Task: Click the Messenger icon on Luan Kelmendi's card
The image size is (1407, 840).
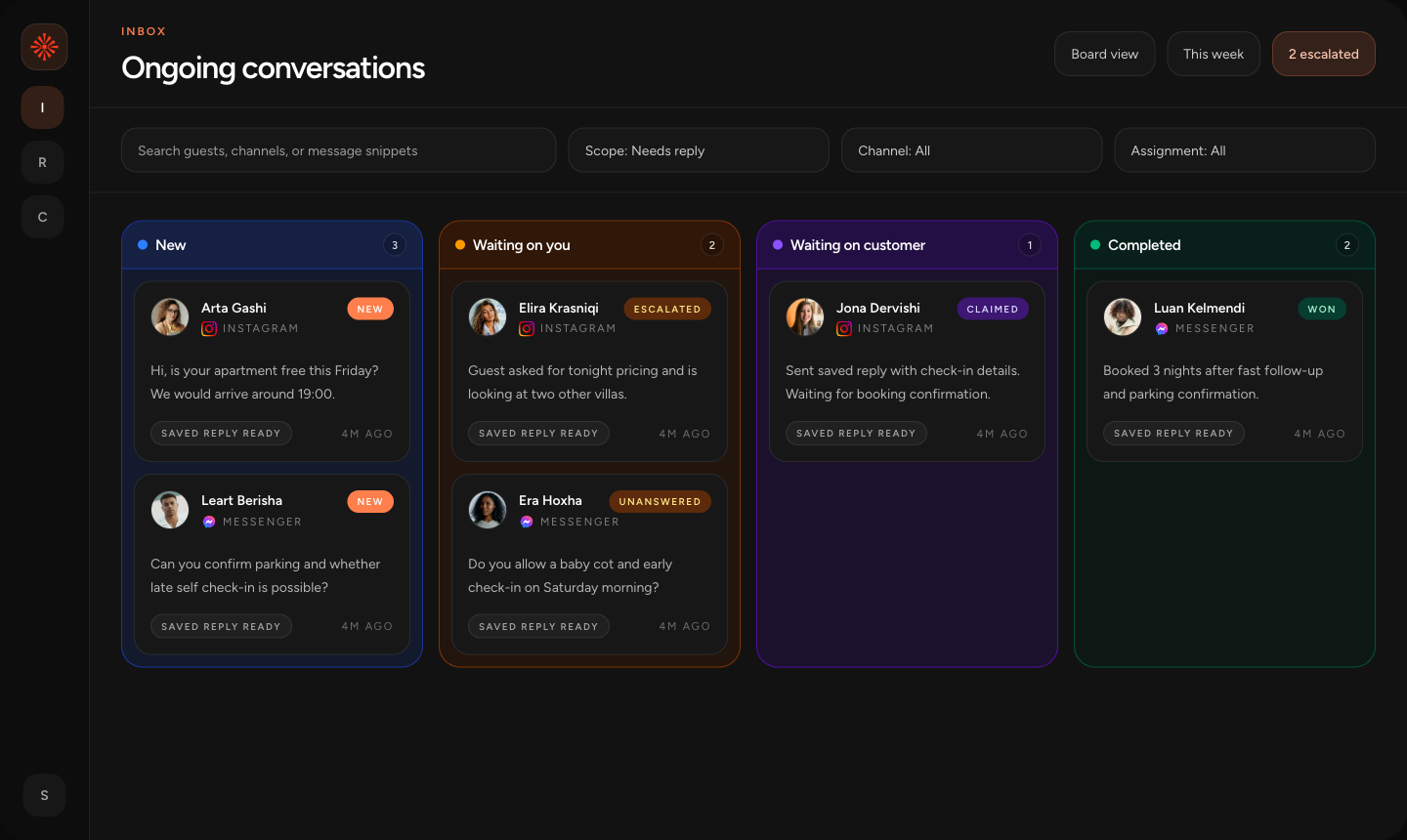Action: 1161,329
